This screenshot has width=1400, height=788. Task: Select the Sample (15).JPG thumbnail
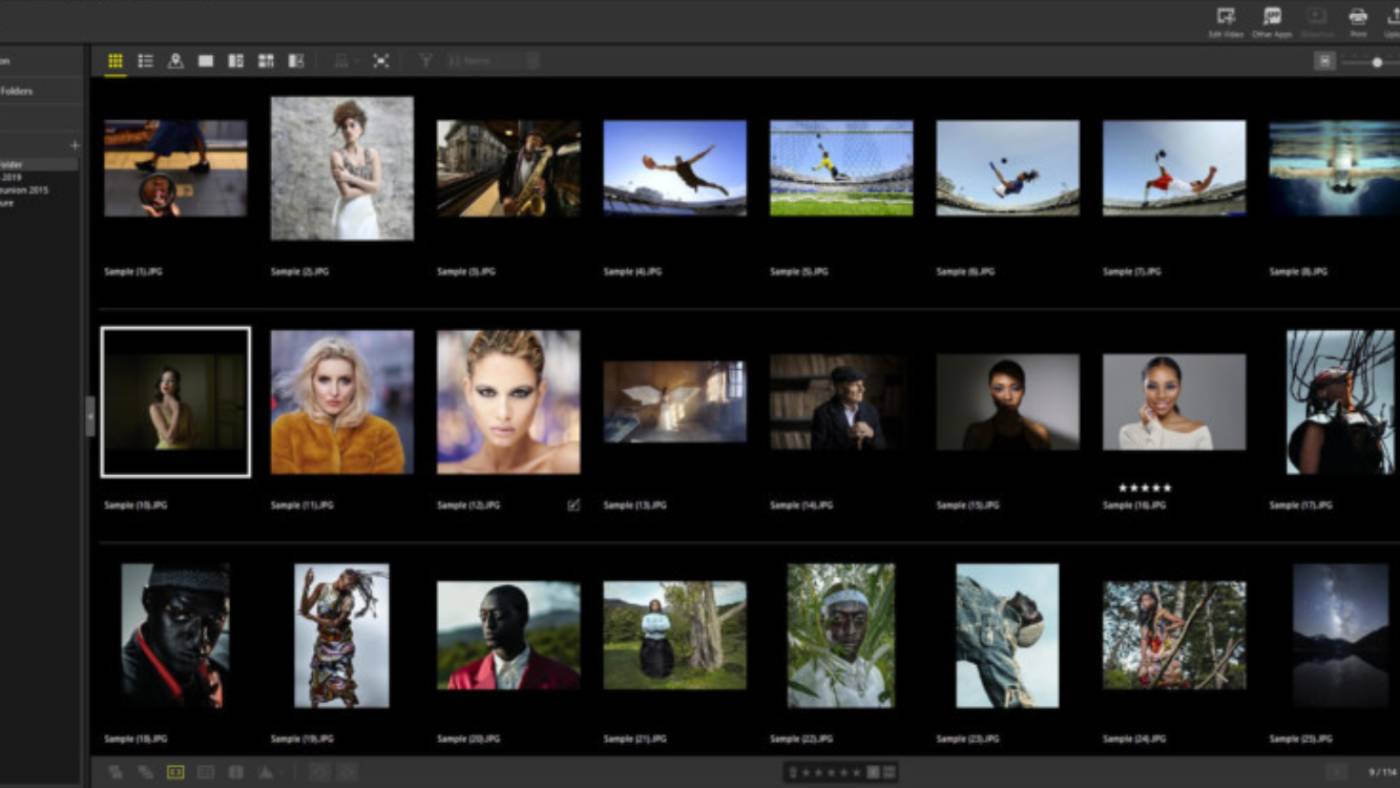coord(1008,402)
